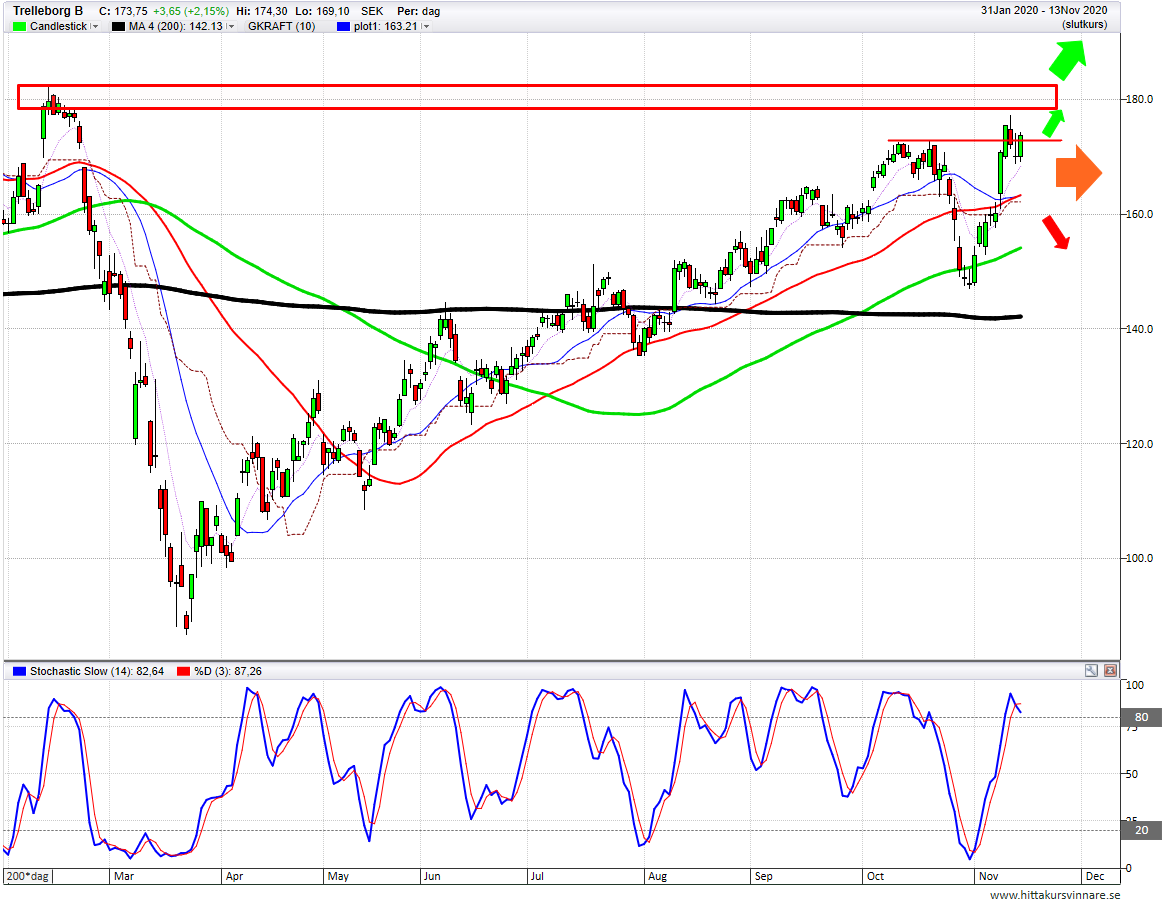This screenshot has height=900, width=1165.
Task: Click the Apr label on time axis
Action: [234, 876]
